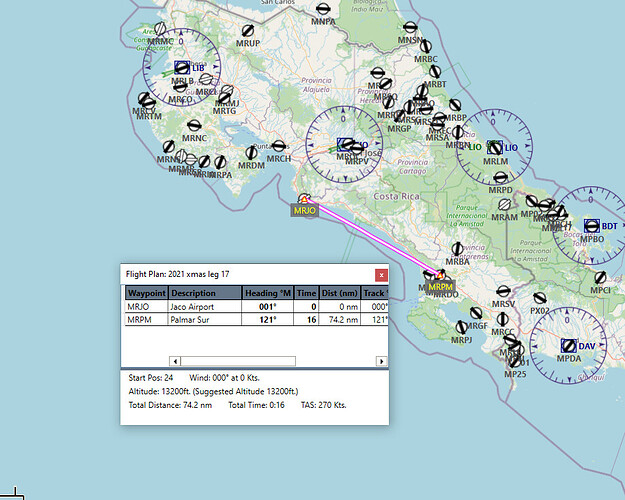Click the MRPM Palmar Sur airport marker

(x=440, y=275)
